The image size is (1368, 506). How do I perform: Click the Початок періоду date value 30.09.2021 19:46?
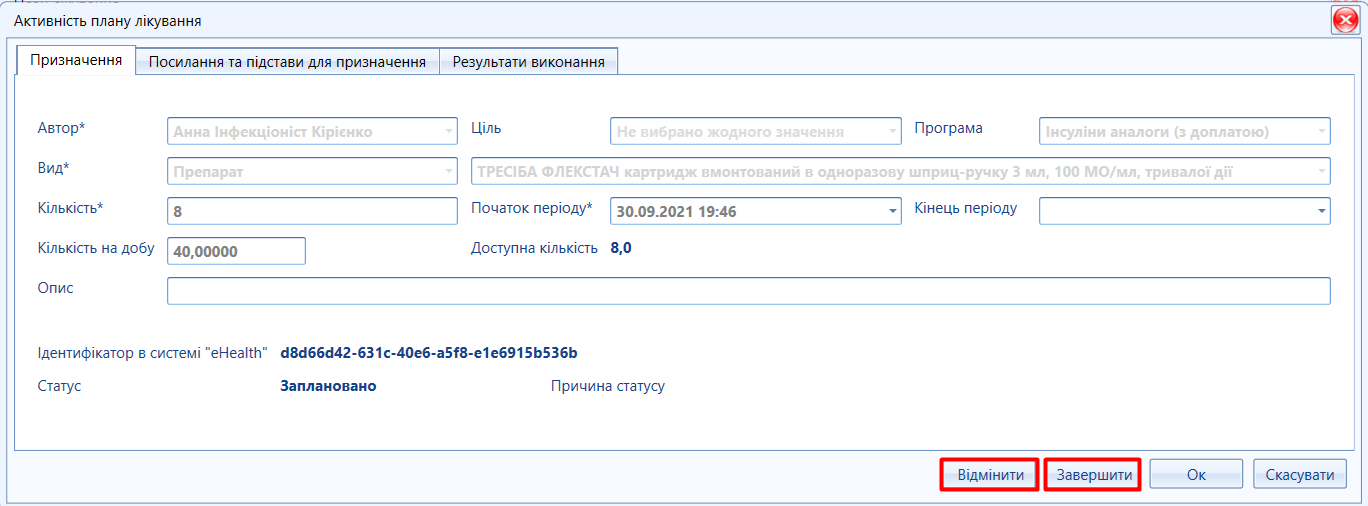[677, 212]
